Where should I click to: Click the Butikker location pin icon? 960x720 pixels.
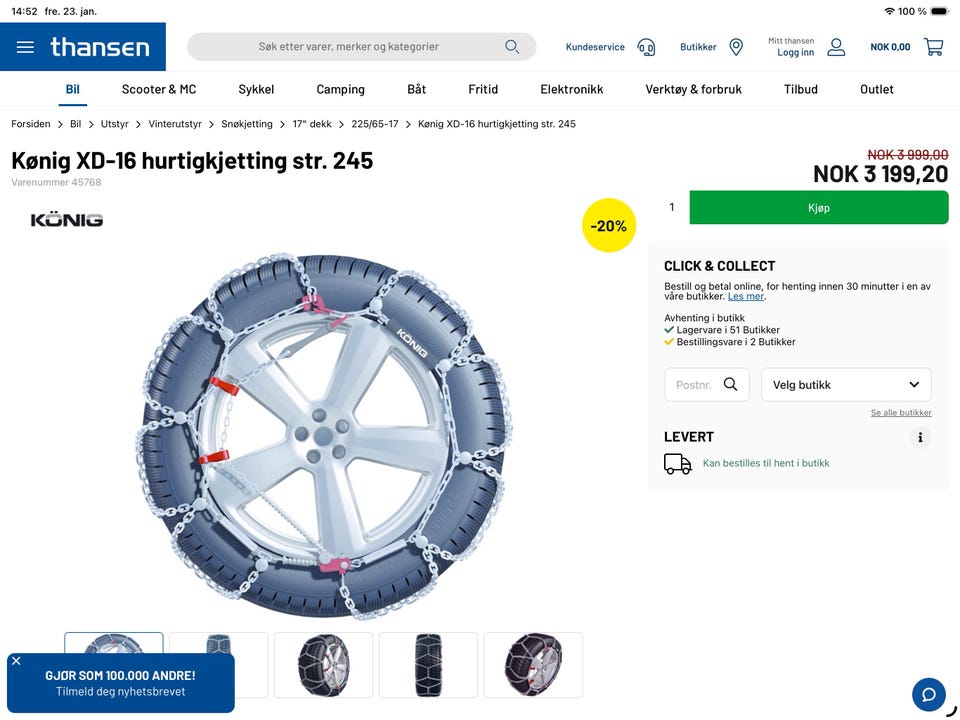[x=736, y=47]
